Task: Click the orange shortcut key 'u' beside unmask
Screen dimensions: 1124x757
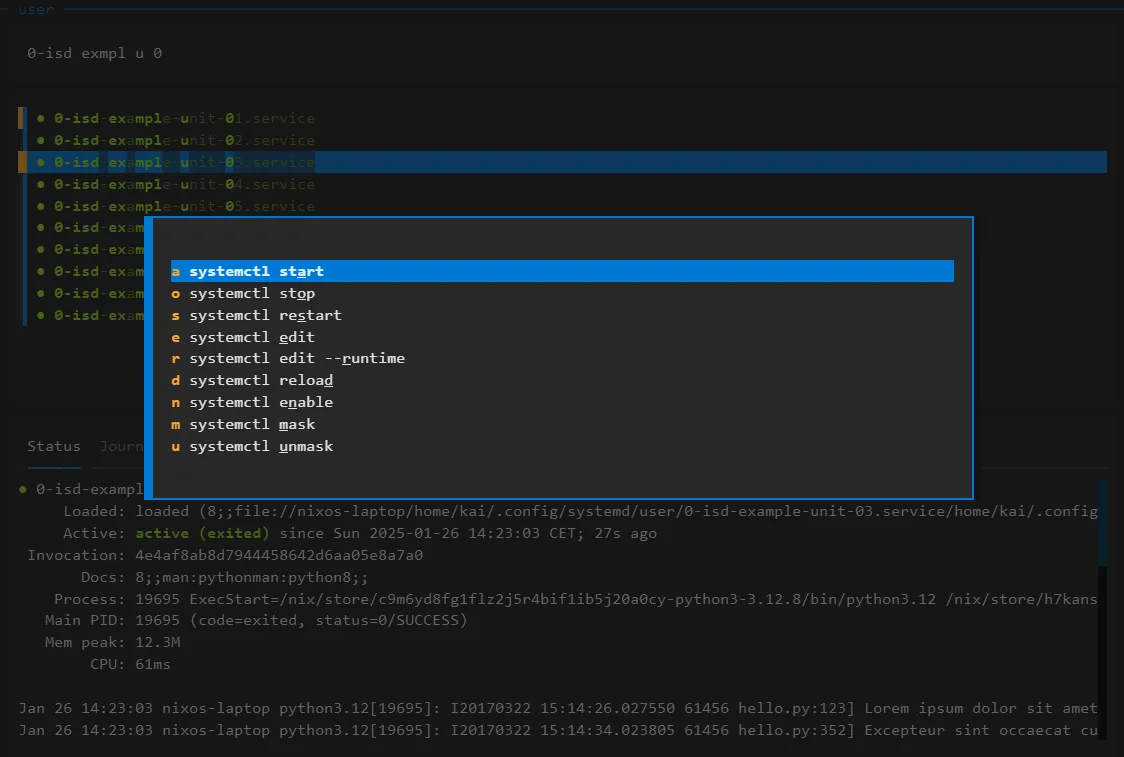Action: (x=176, y=447)
